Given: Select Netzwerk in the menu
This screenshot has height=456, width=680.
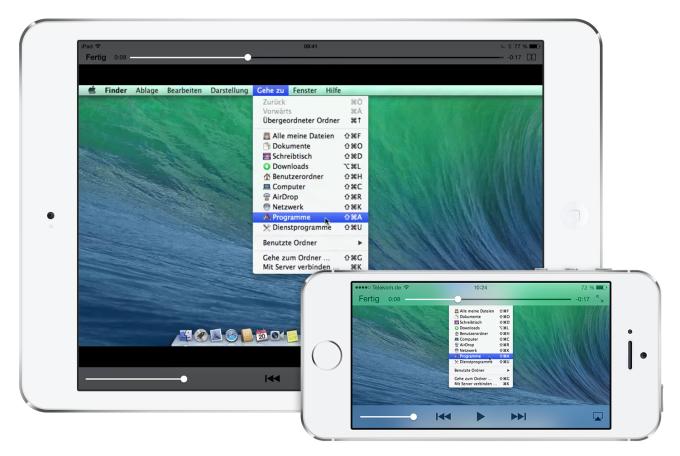Looking at the screenshot, I should 311,207.
